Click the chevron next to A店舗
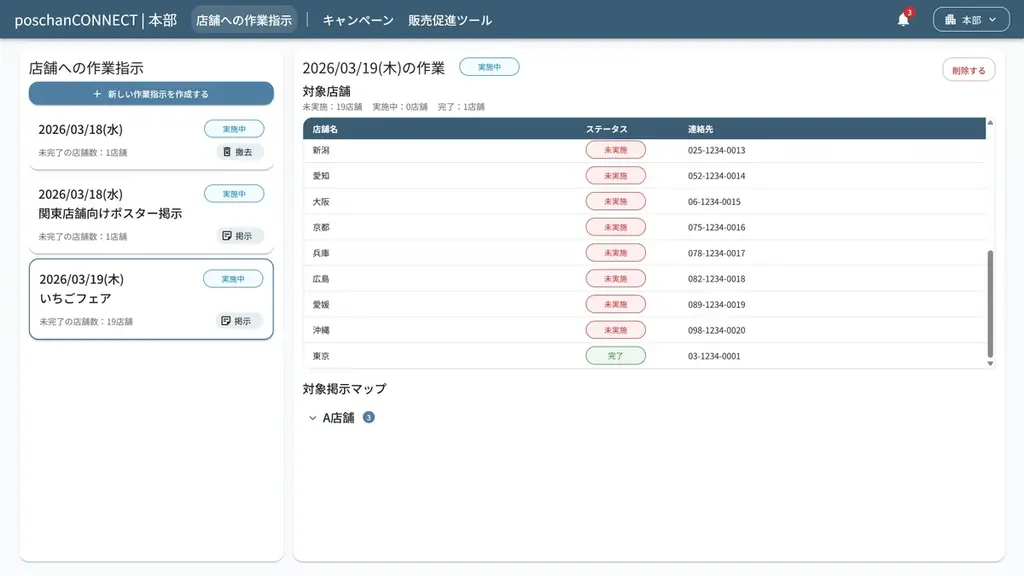The image size is (1024, 576). 313,417
